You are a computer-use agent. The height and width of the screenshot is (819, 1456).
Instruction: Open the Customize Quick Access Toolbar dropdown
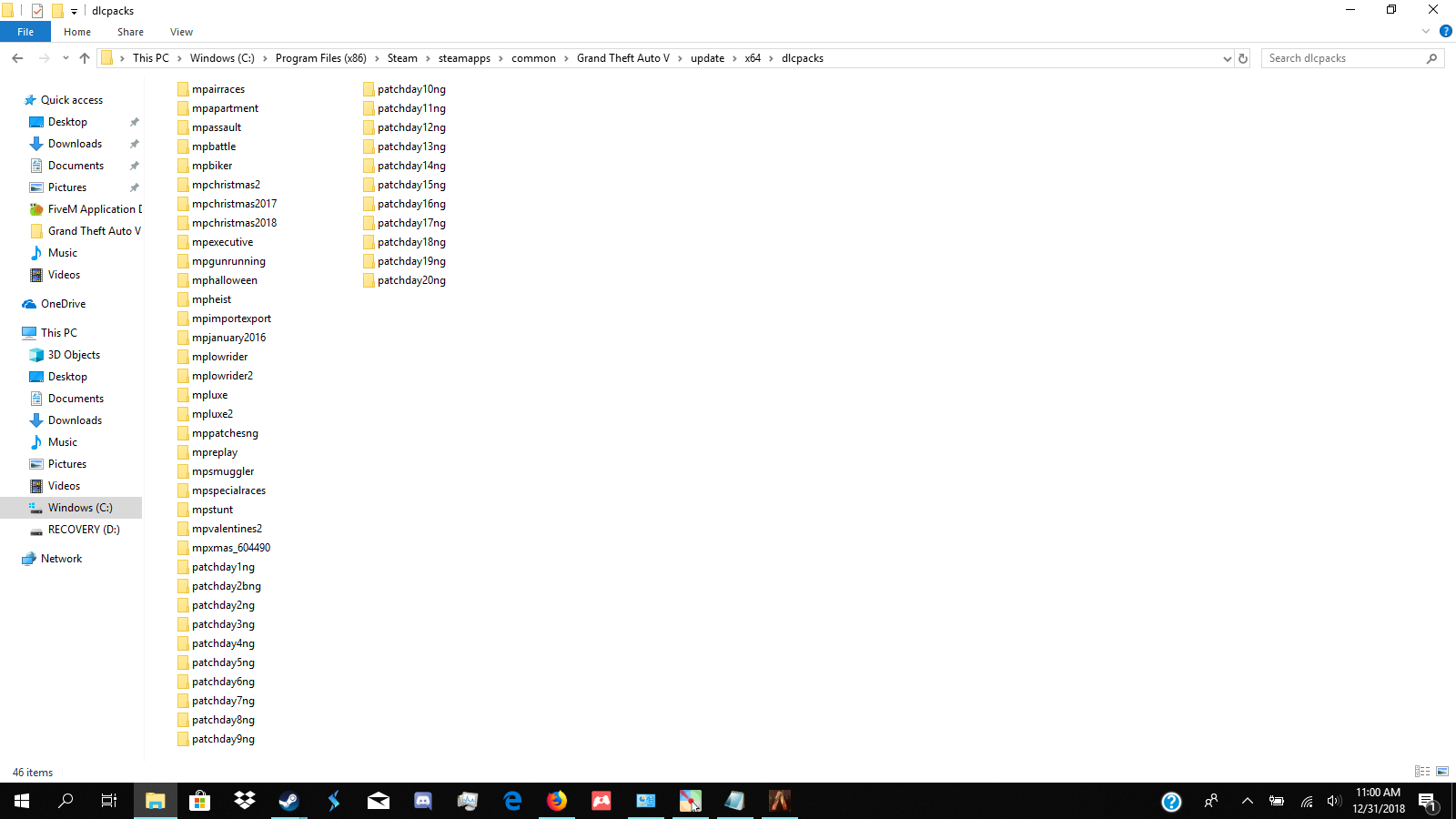[x=75, y=12]
